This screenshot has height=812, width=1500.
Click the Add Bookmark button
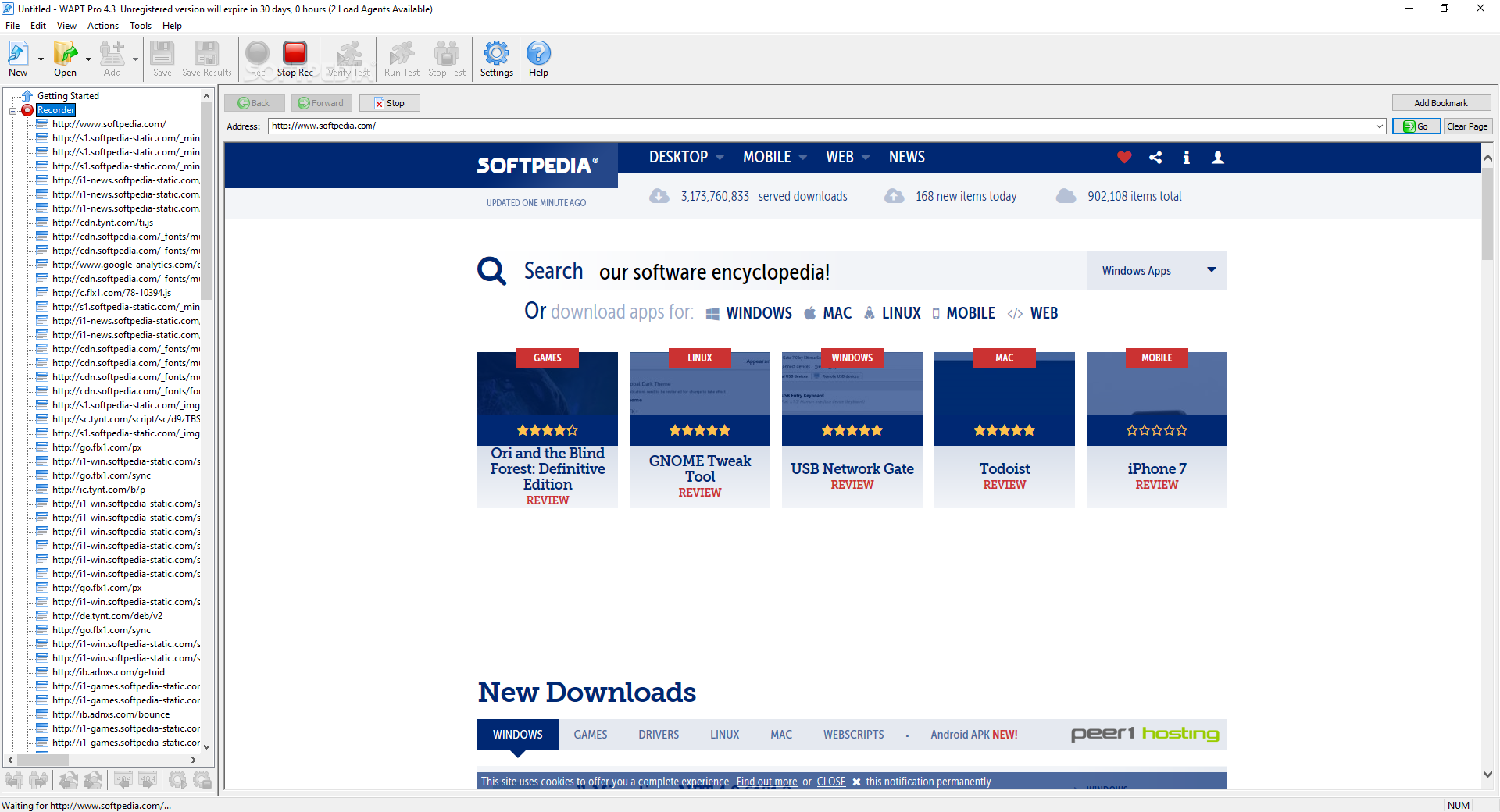click(1441, 103)
